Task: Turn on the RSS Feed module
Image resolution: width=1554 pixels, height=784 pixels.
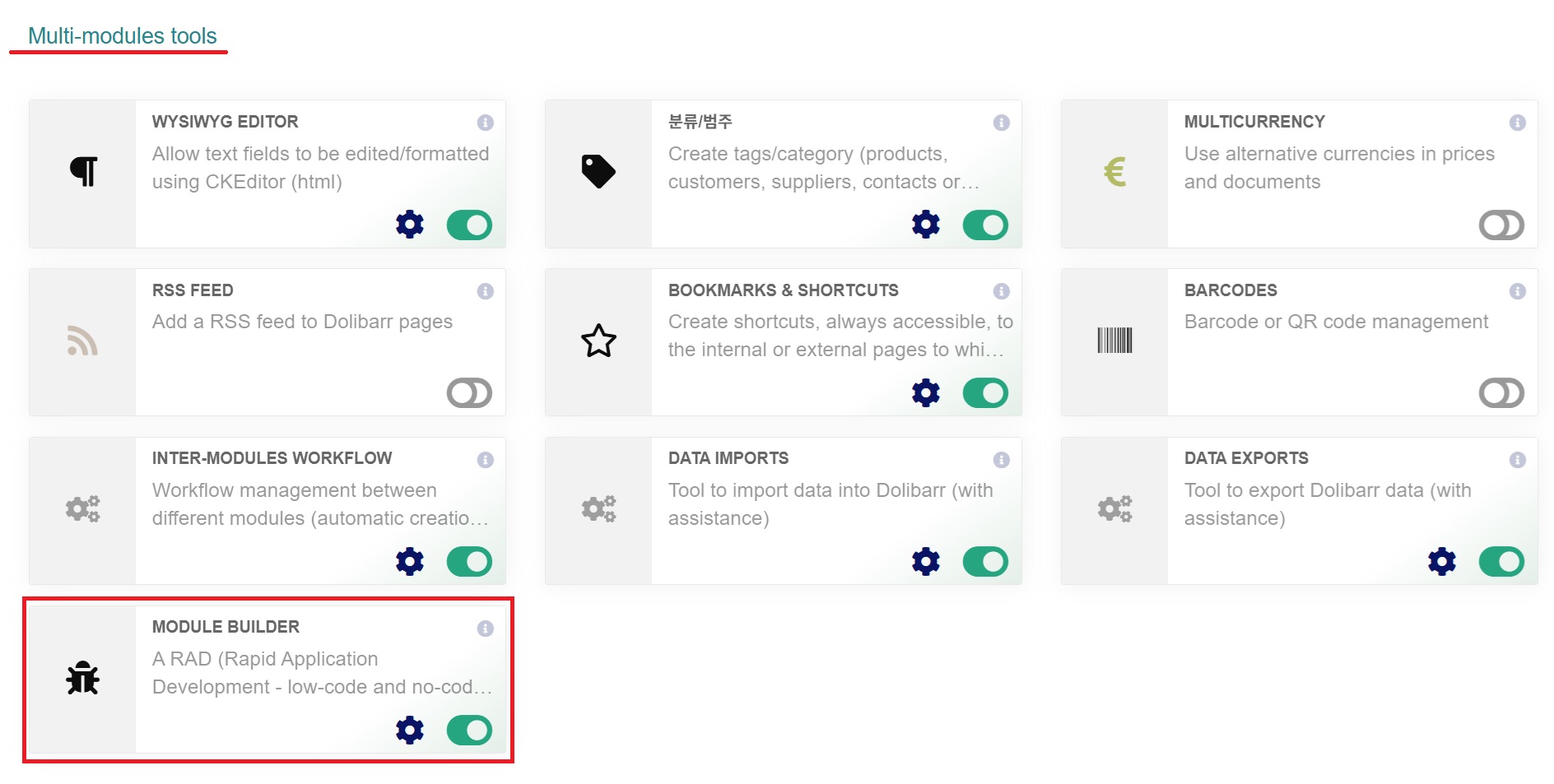Action: click(x=469, y=393)
